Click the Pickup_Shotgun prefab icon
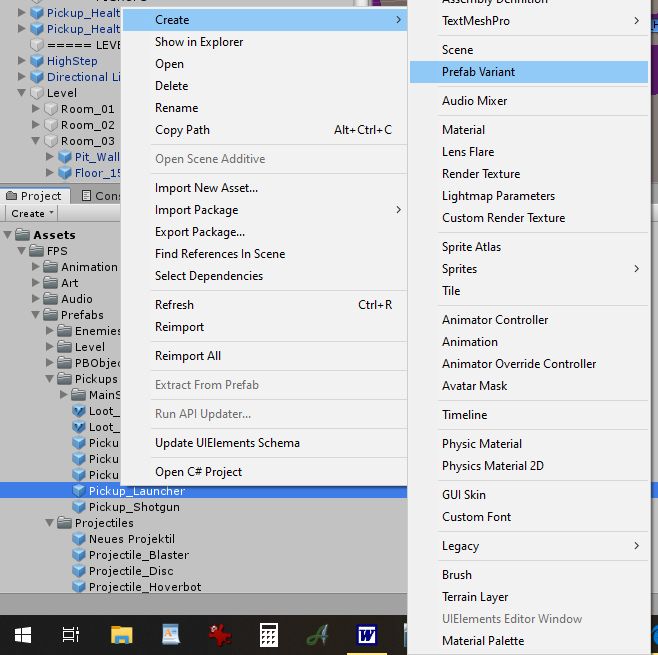 [79, 507]
